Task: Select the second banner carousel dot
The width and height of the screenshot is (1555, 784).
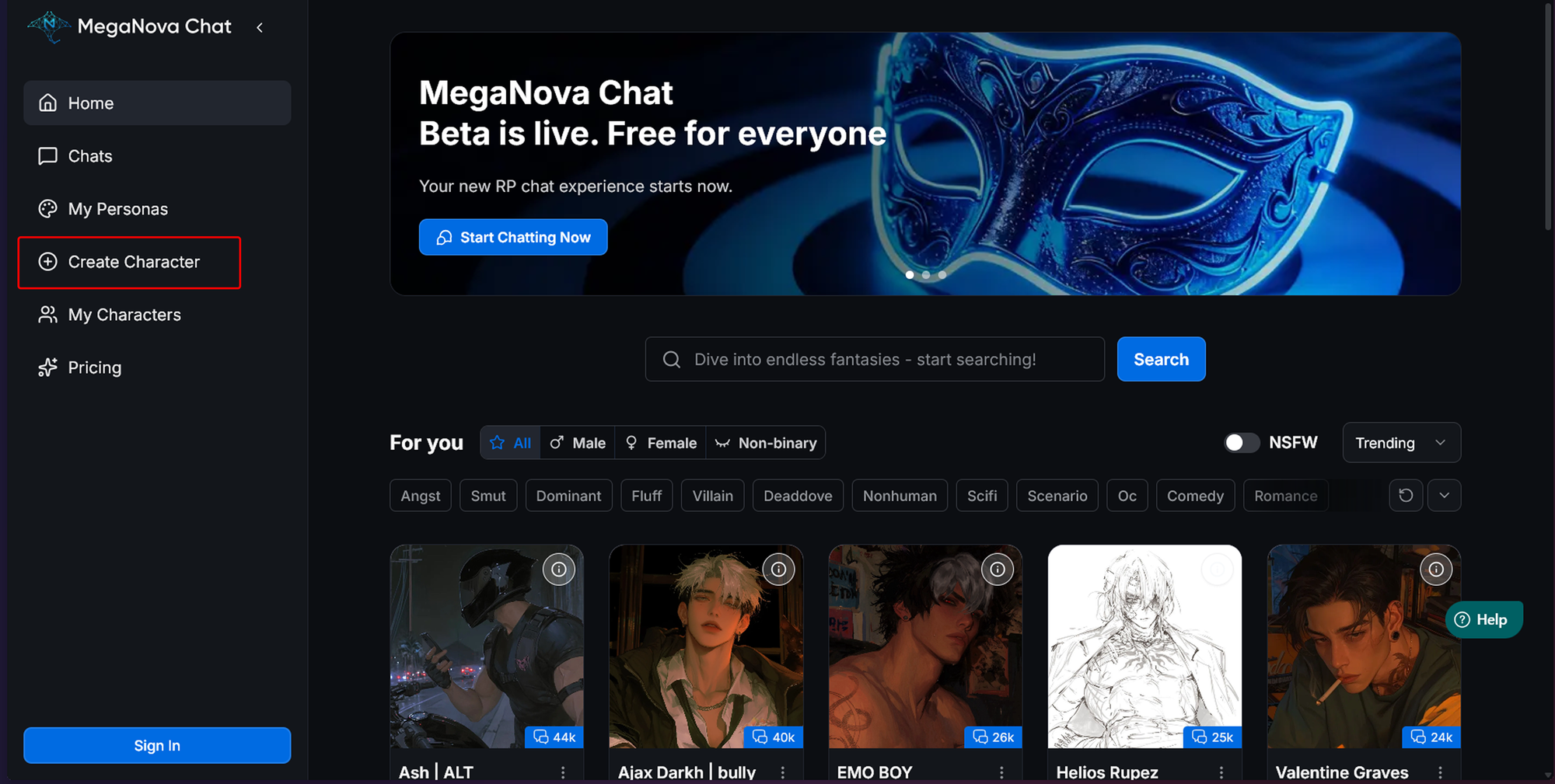Action: [926, 274]
